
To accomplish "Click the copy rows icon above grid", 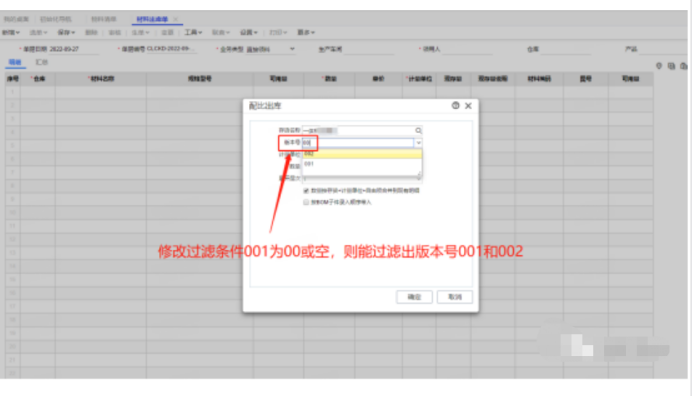I will (671, 66).
